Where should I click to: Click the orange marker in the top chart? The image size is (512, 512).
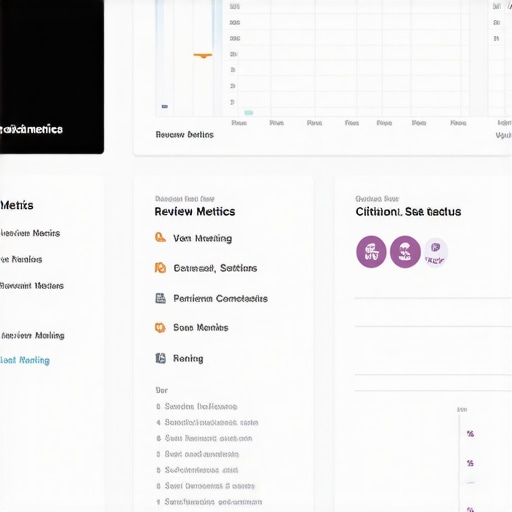coord(203,55)
